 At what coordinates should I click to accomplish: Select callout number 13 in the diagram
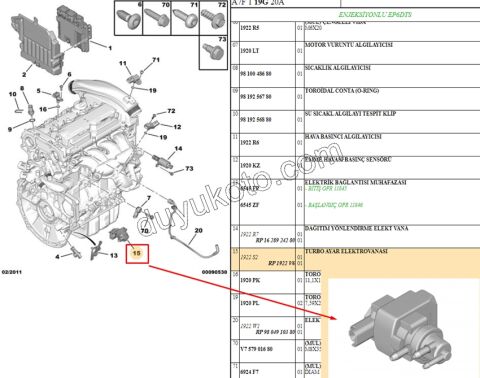[114, 255]
